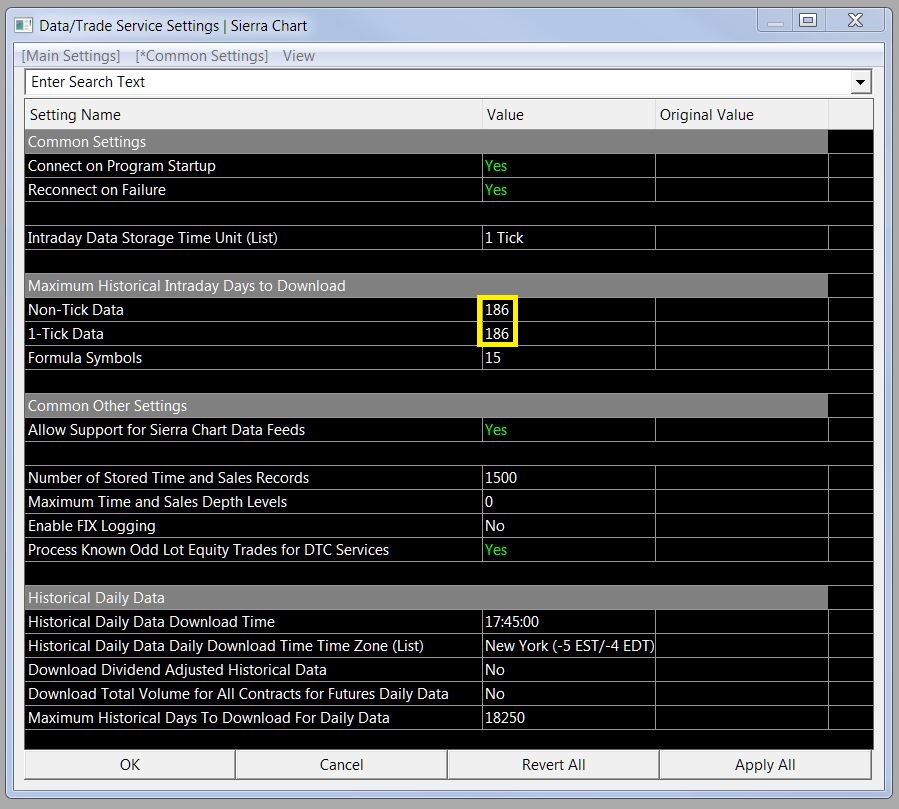Toggle Download Total Volume for All Contracts value
Screen dimensions: 899x809
(568, 694)
